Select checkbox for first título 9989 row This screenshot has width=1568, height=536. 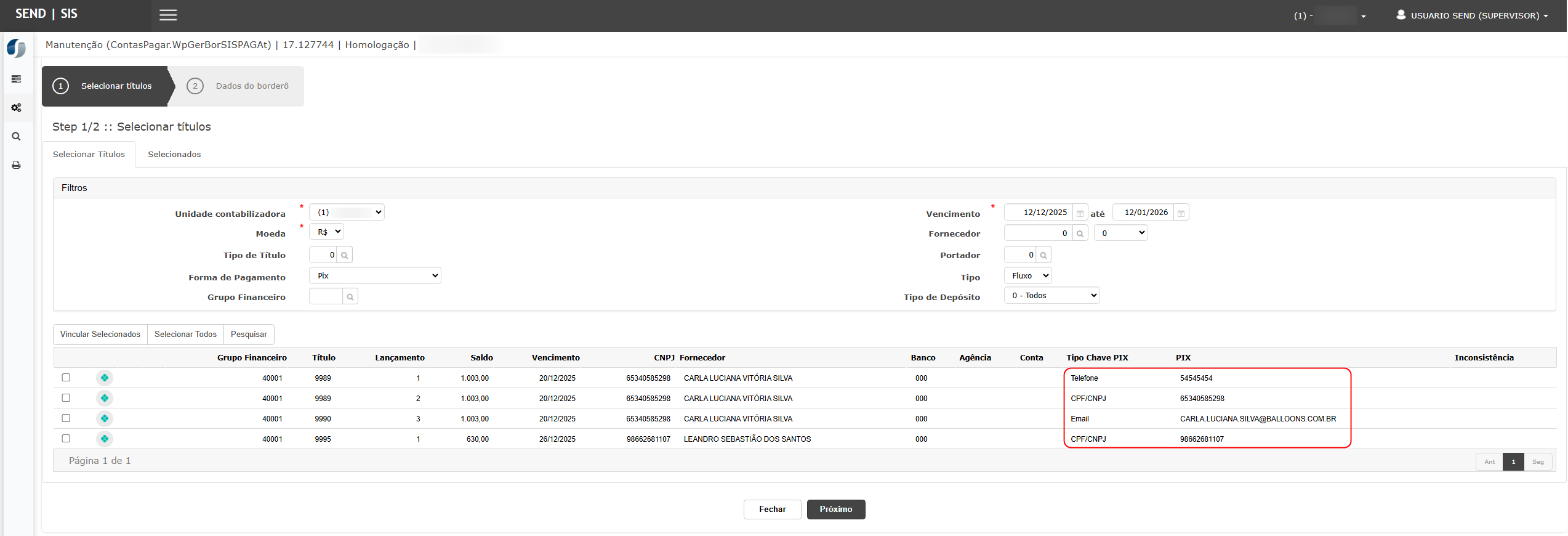(66, 378)
